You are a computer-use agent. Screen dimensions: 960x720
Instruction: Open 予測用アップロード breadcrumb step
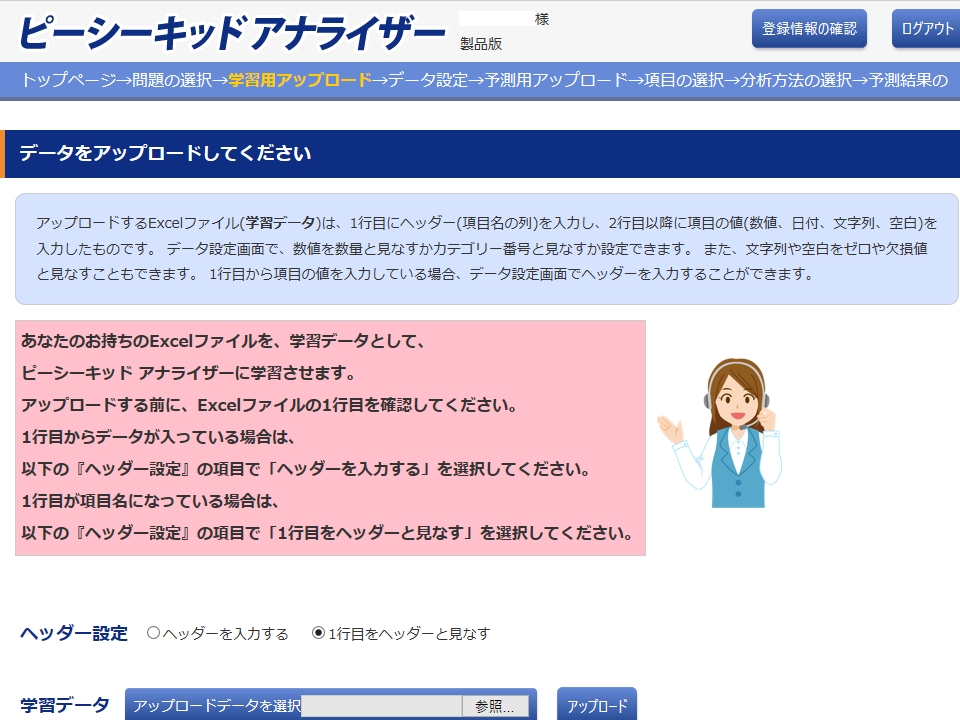(x=556, y=80)
